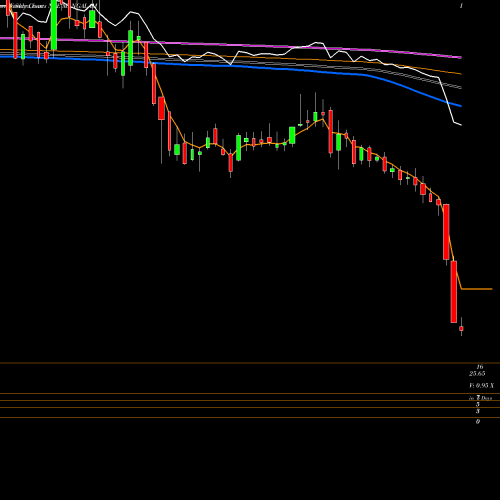Image resolution: width=500 pixels, height=500 pixels.
Task: Click the last small red candlestick
Action: 461,328
